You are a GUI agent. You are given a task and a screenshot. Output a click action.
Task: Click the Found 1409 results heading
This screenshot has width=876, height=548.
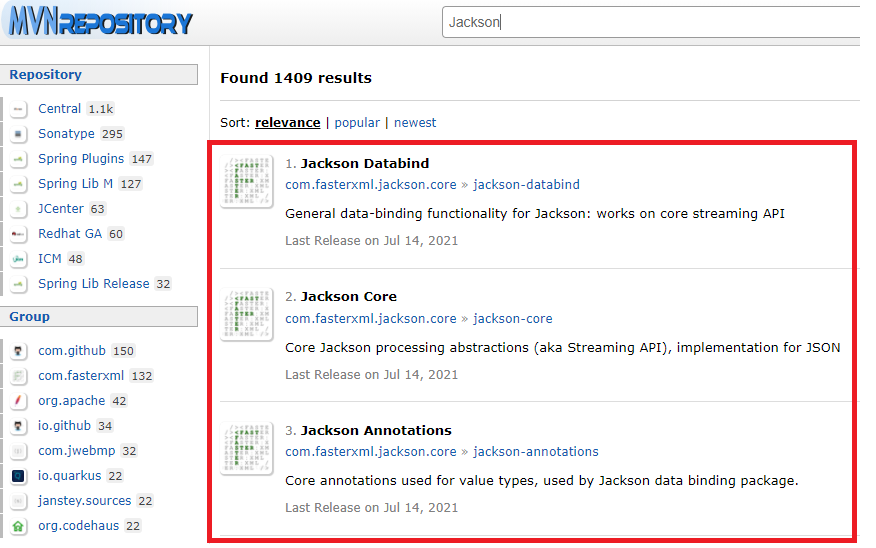(296, 78)
